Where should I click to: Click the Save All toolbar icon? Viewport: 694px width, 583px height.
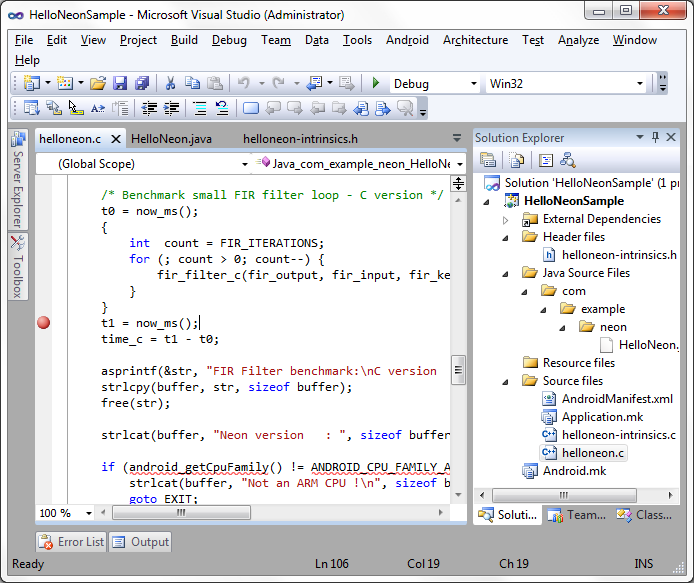pos(141,83)
